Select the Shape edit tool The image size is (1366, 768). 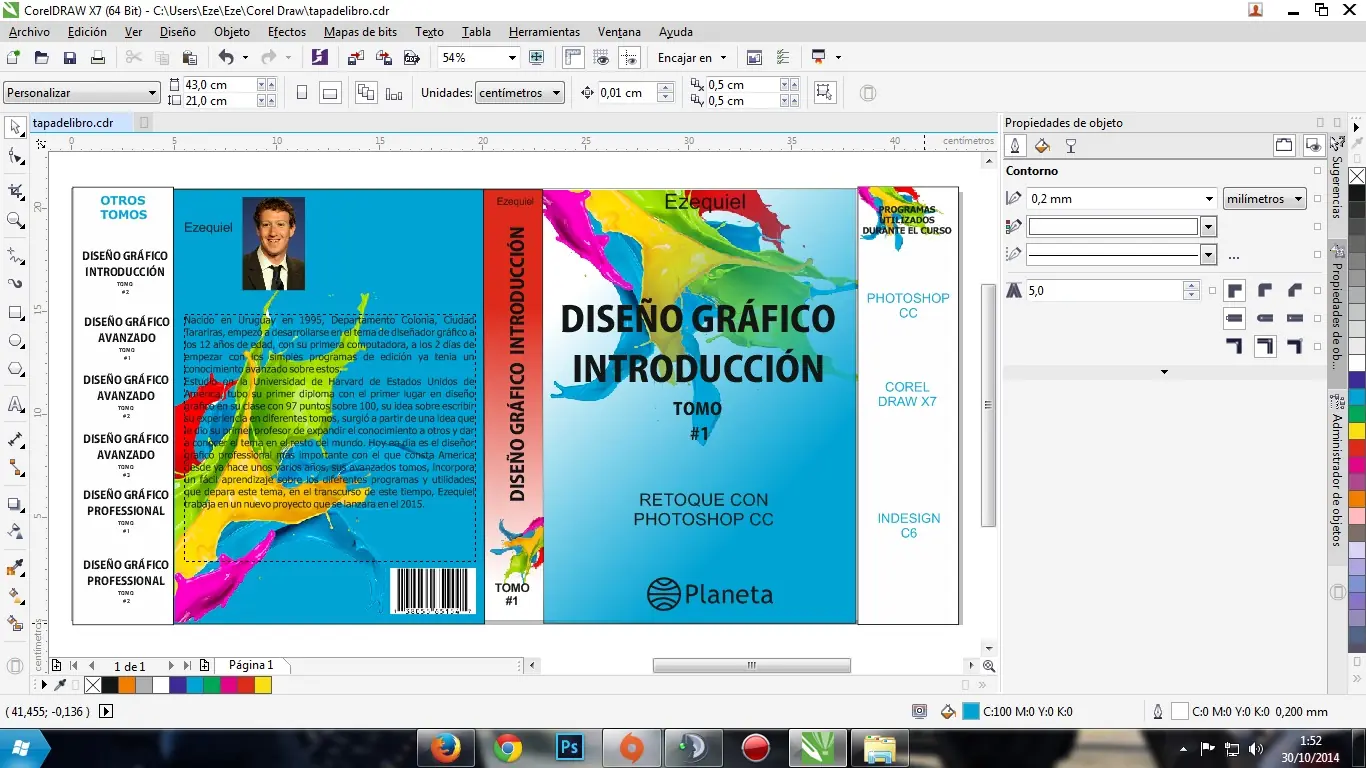(15, 156)
